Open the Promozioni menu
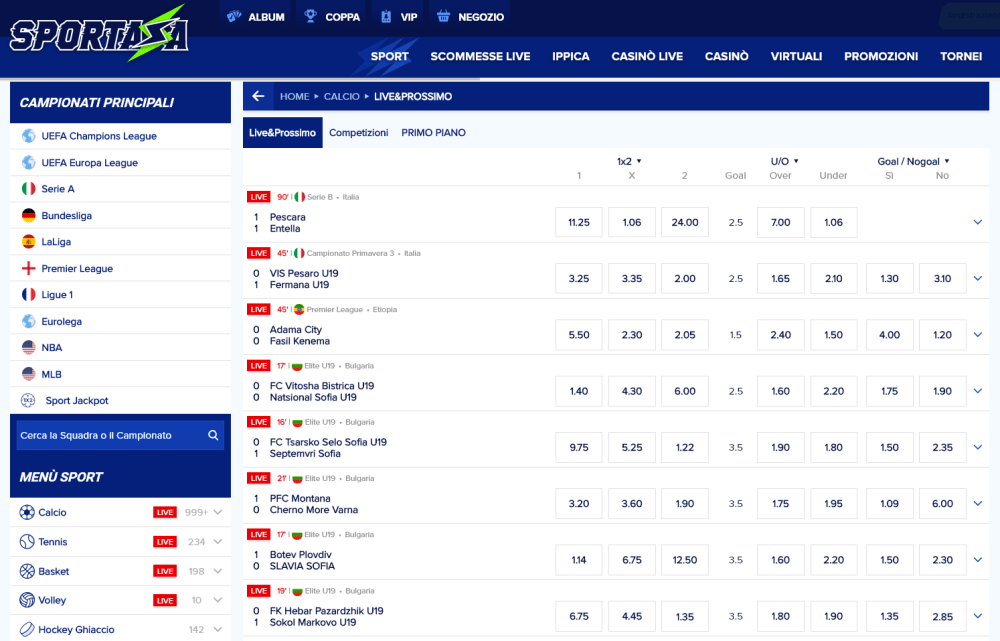Viewport: 1000px width, 641px height. tap(881, 56)
